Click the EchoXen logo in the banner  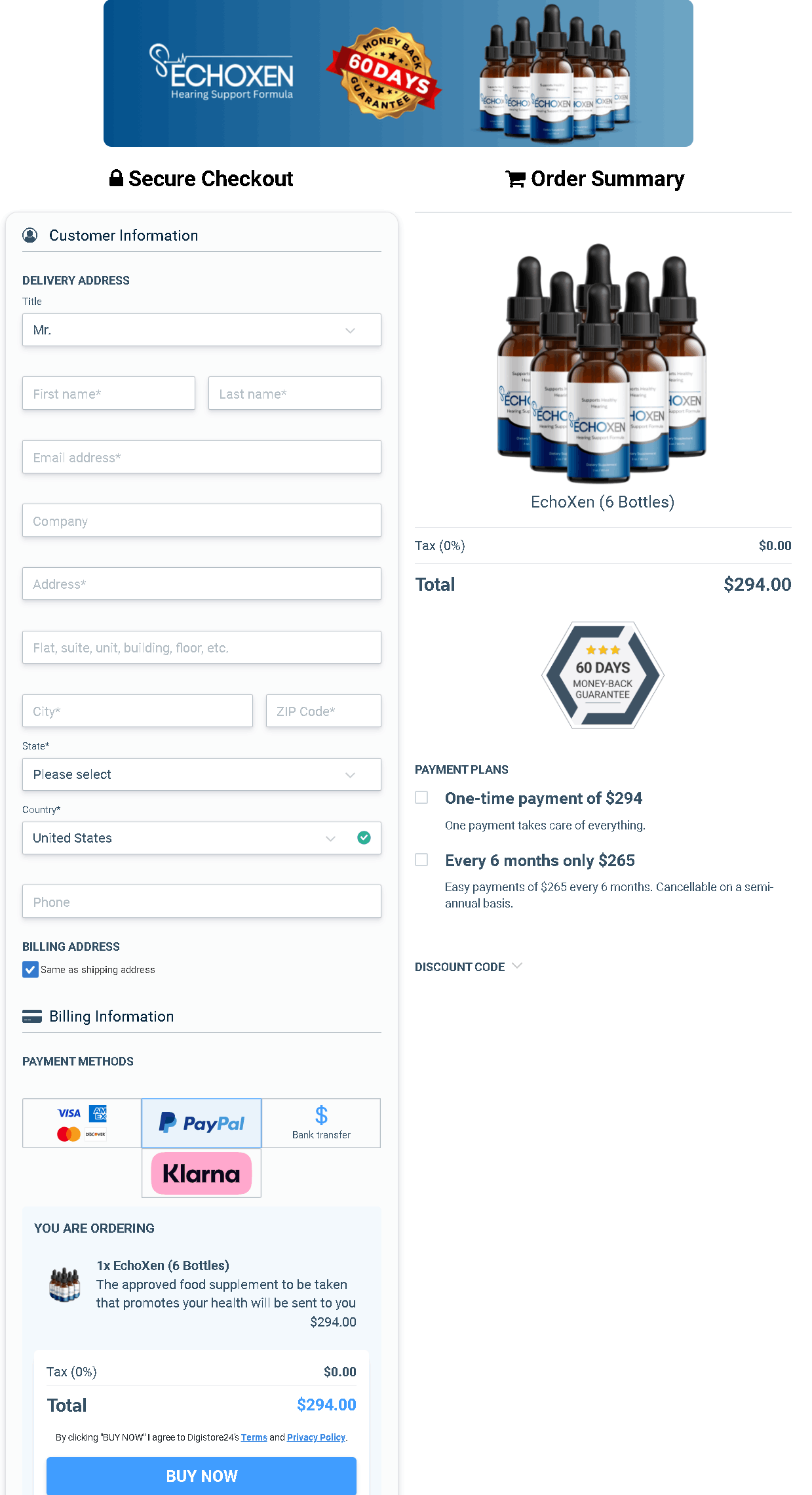222,72
